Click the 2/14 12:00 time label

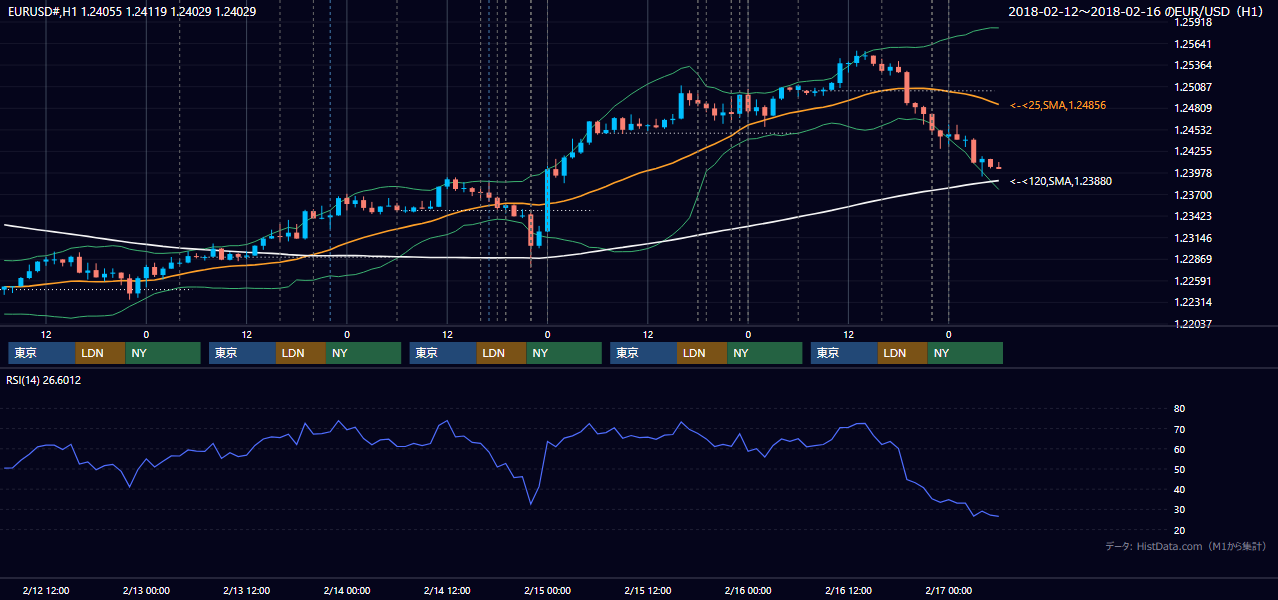pyautogui.click(x=447, y=590)
